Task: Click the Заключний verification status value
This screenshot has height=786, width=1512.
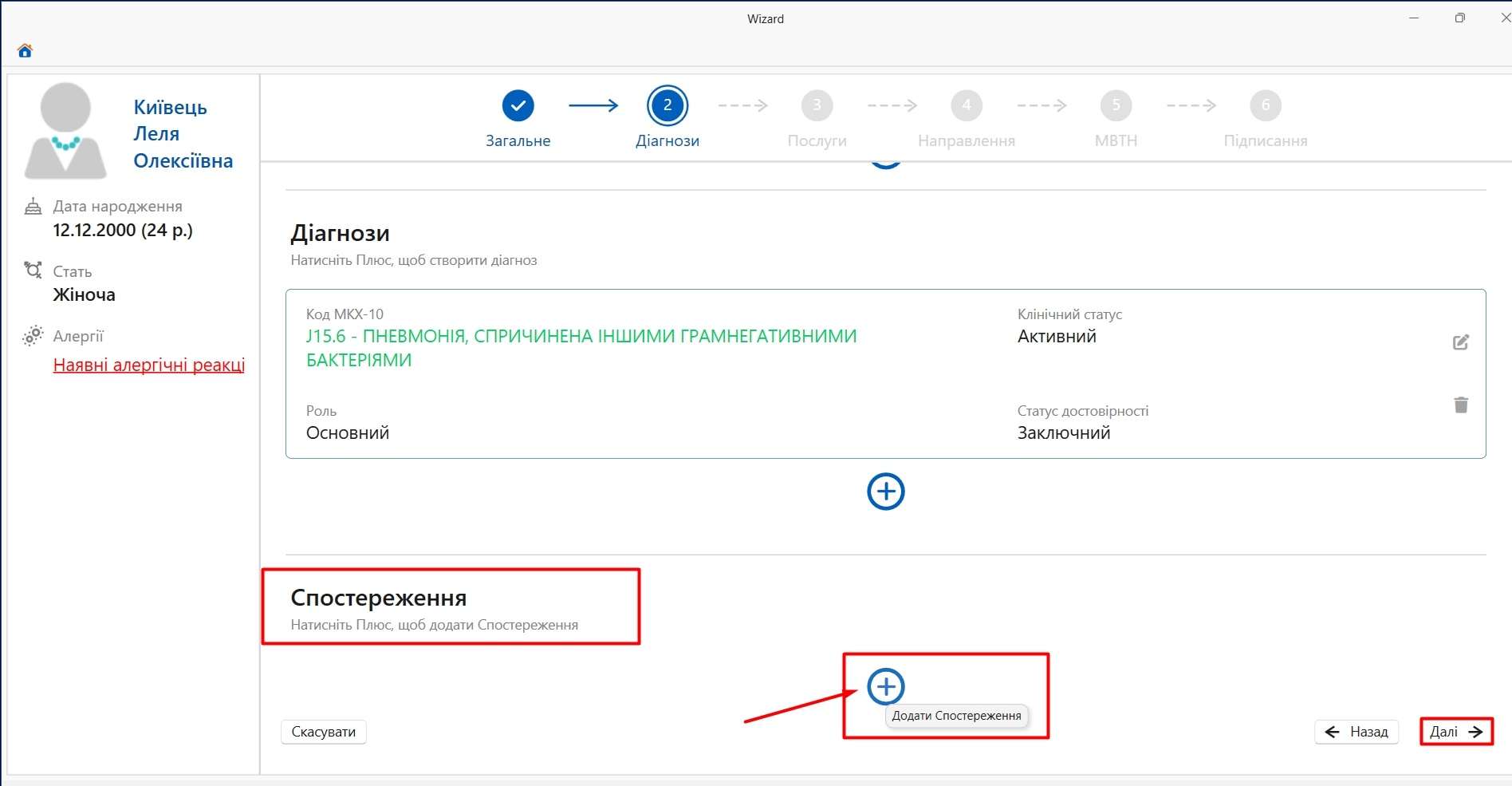Action: click(x=1064, y=433)
